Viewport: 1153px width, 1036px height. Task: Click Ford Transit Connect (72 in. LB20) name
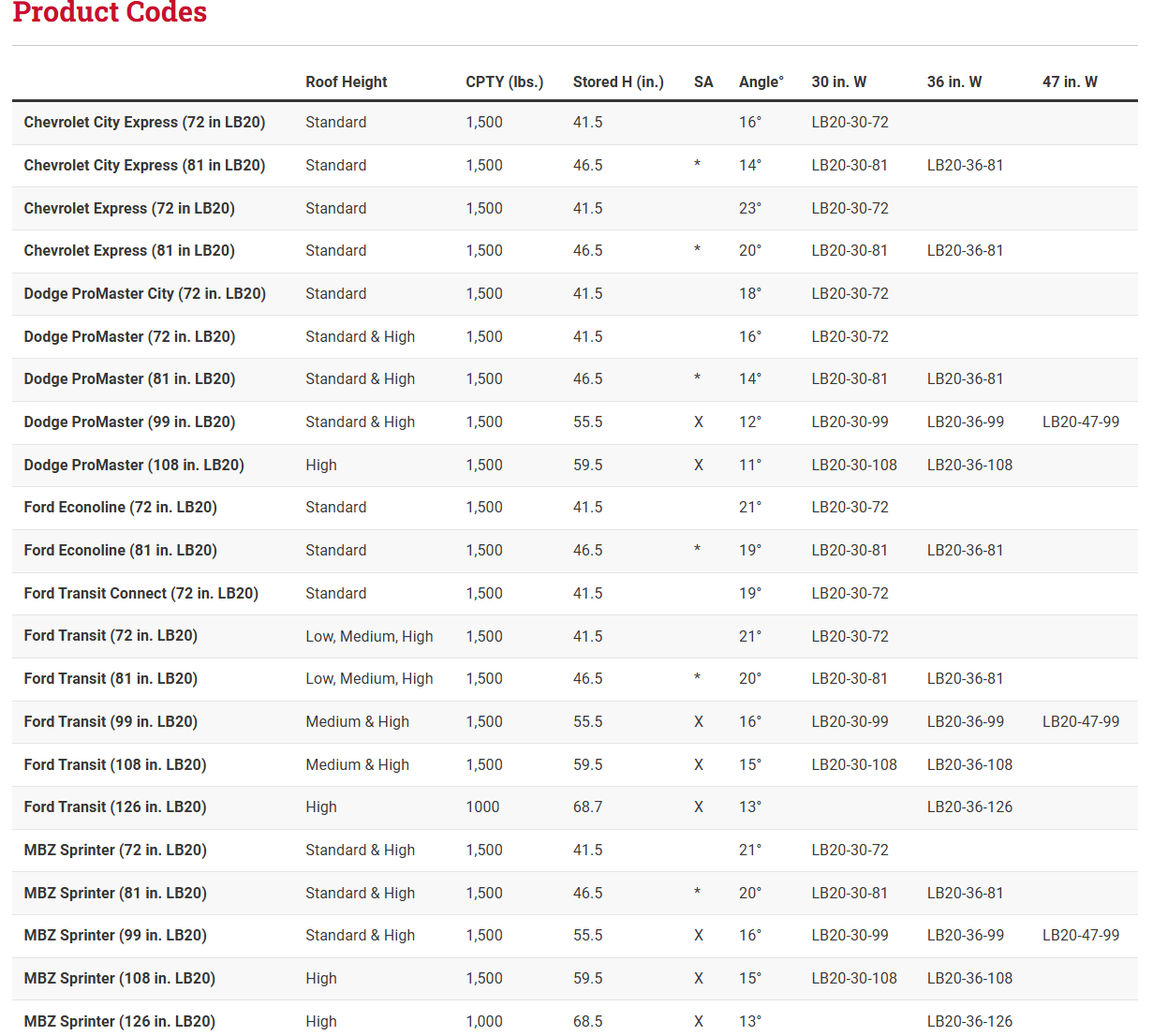point(140,594)
